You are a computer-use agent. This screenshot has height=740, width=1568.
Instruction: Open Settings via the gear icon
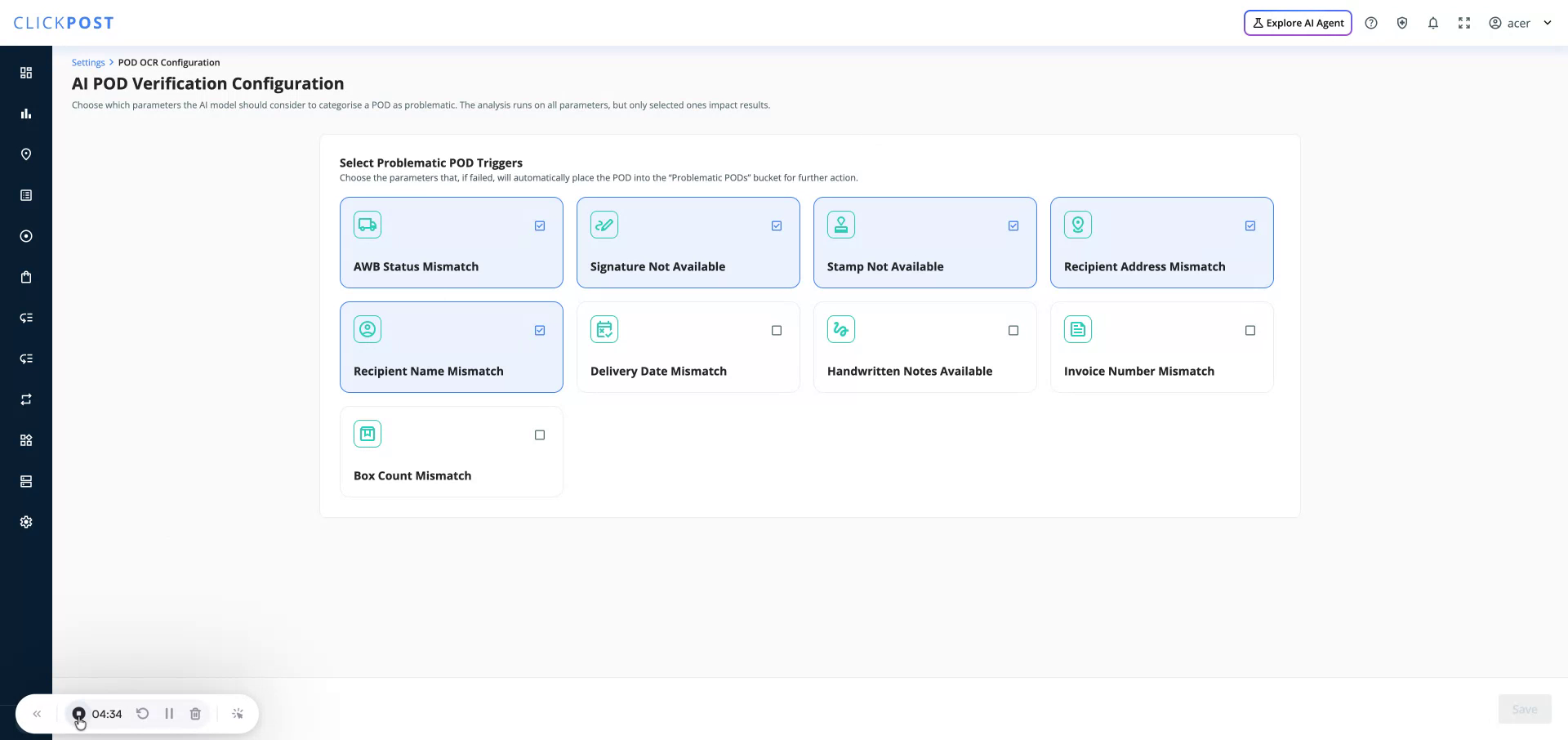click(x=26, y=522)
